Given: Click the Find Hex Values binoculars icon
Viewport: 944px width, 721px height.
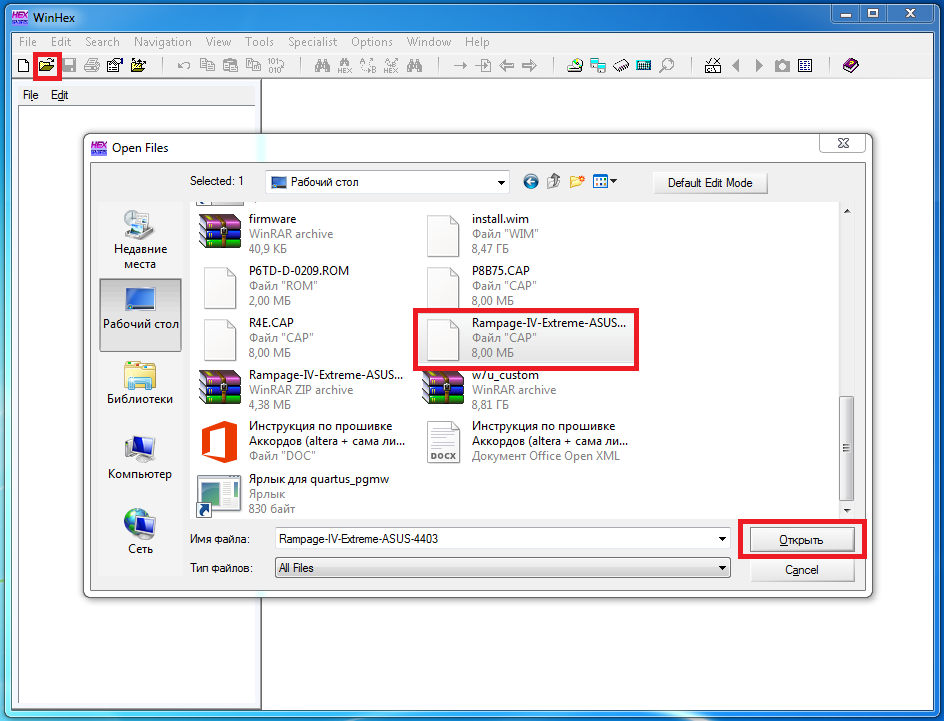Looking at the screenshot, I should click(345, 66).
